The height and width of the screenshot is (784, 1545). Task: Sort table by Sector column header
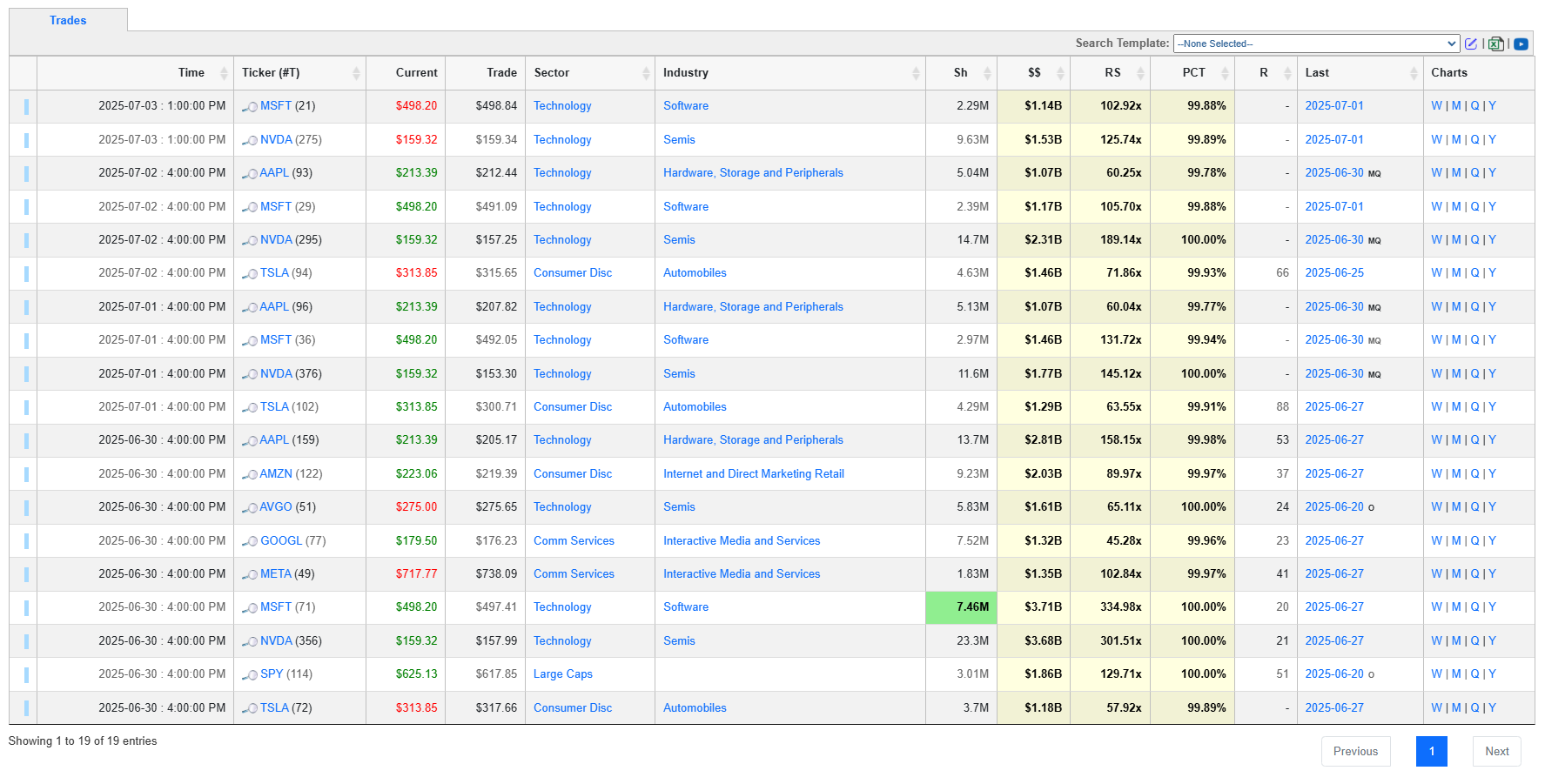coord(589,73)
